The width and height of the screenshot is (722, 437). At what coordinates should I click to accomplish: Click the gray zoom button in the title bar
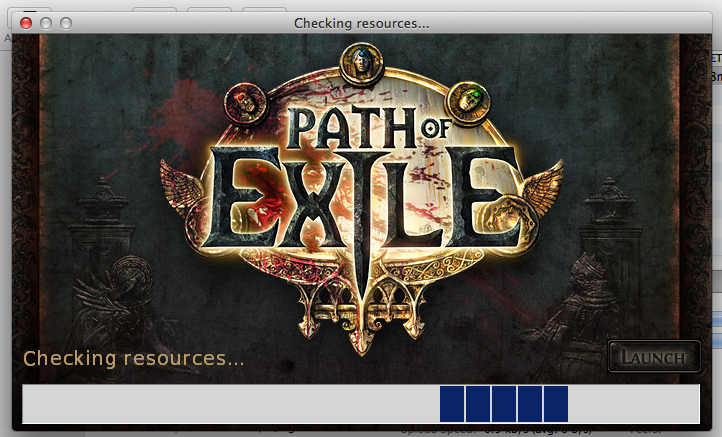(x=66, y=23)
